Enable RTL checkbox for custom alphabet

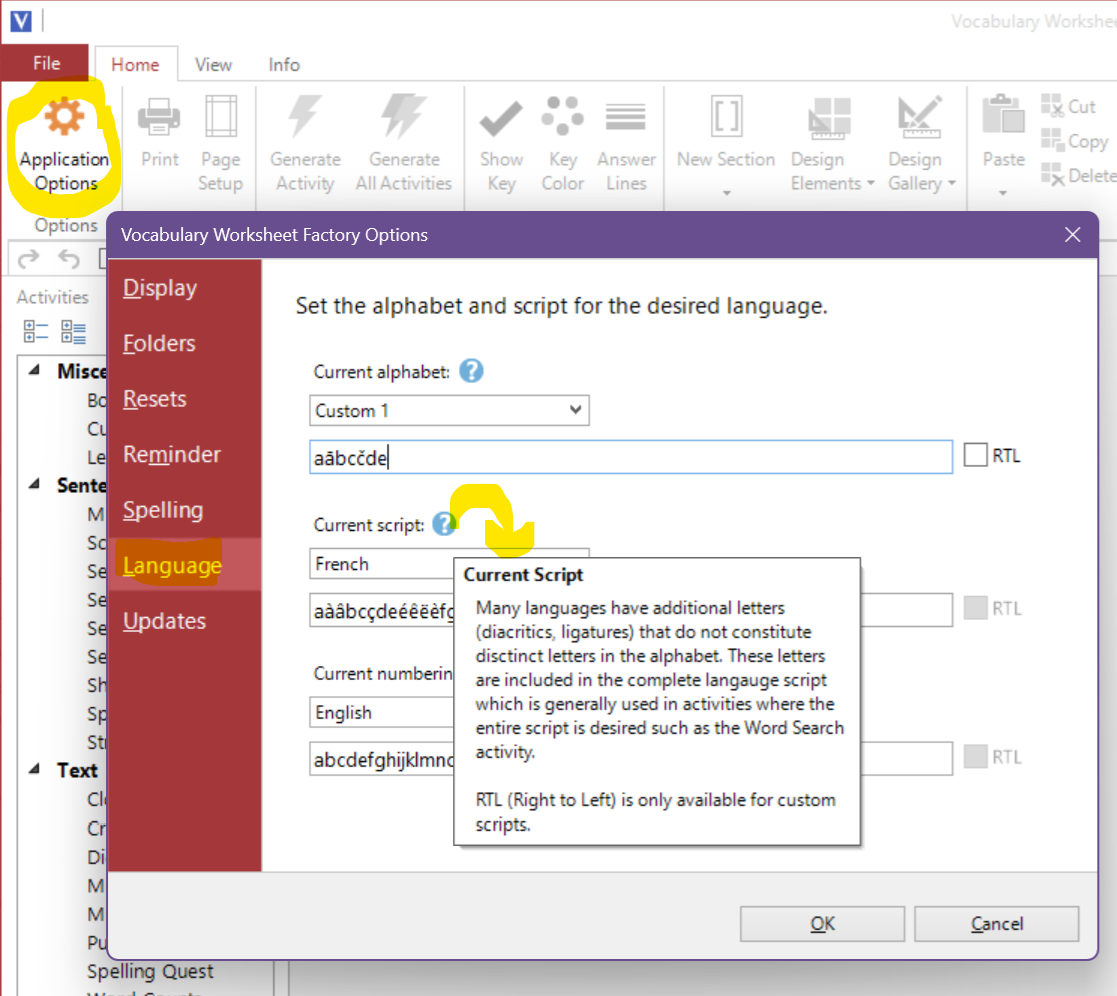click(x=975, y=455)
